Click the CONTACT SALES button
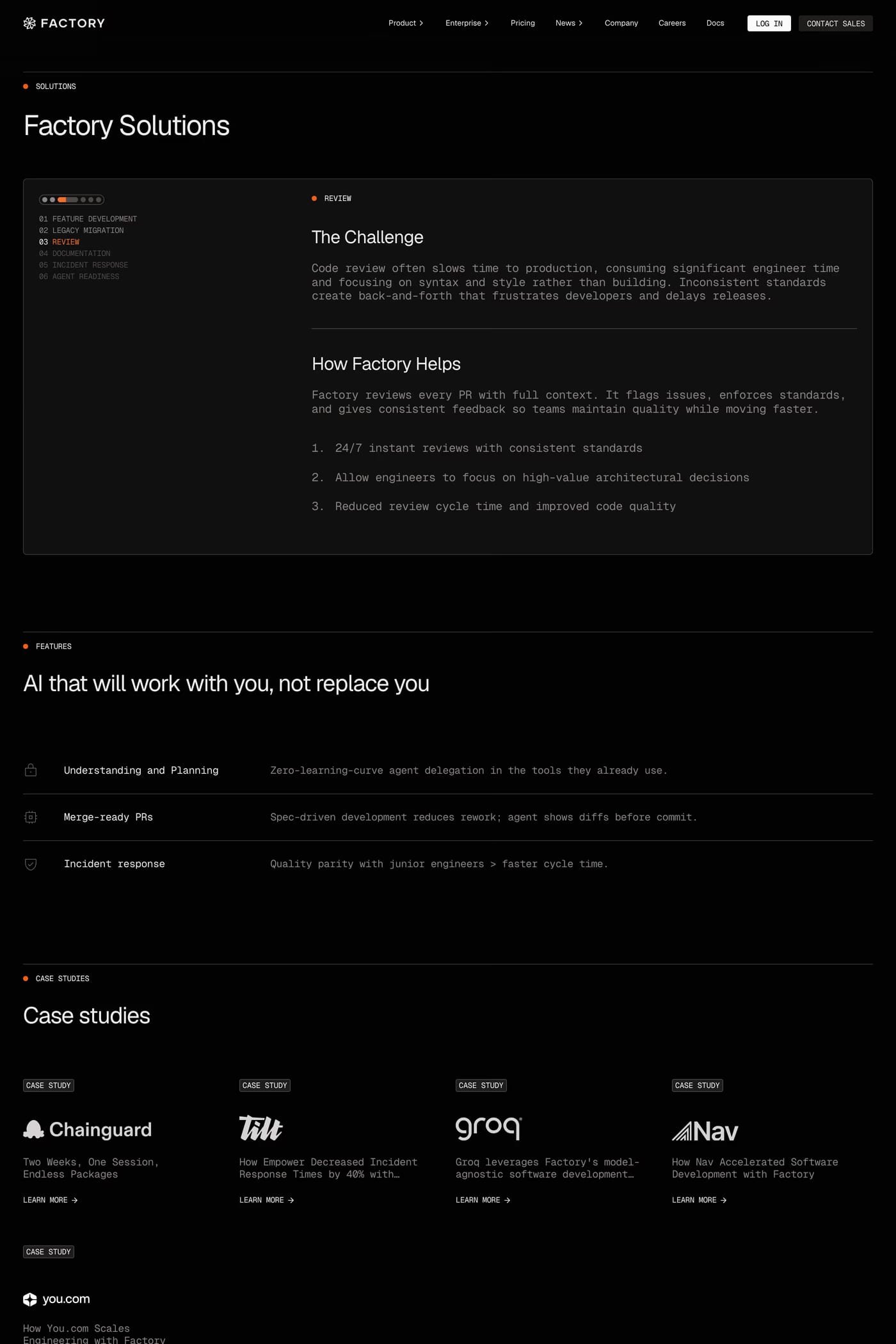Image resolution: width=896 pixels, height=1344 pixels. click(x=836, y=24)
